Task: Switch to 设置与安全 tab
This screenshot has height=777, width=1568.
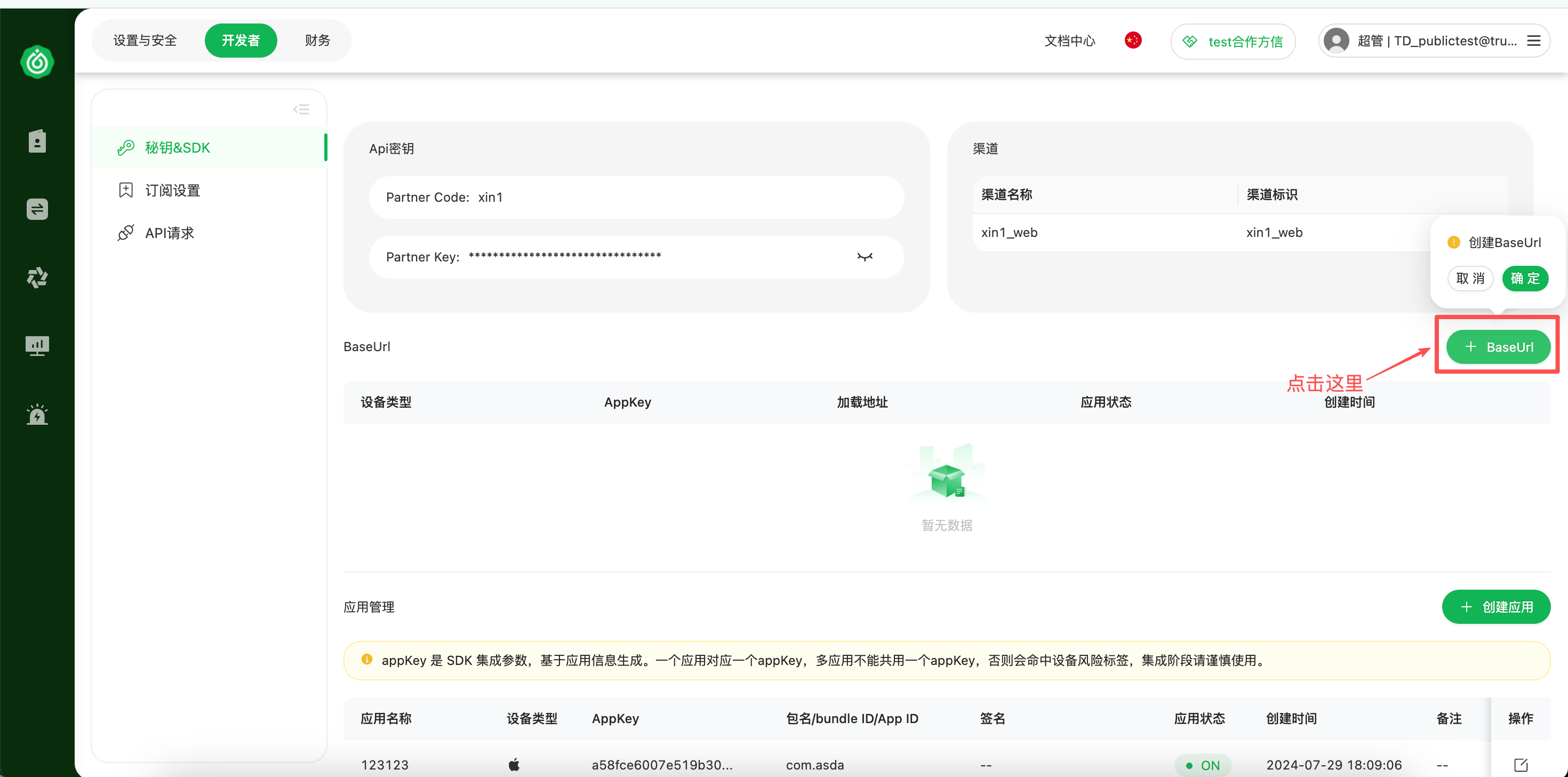Action: (145, 40)
